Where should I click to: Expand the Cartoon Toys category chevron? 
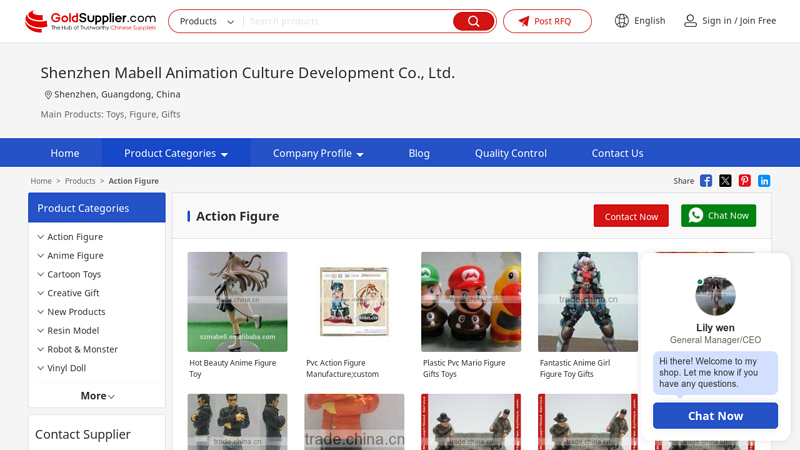click(x=41, y=274)
